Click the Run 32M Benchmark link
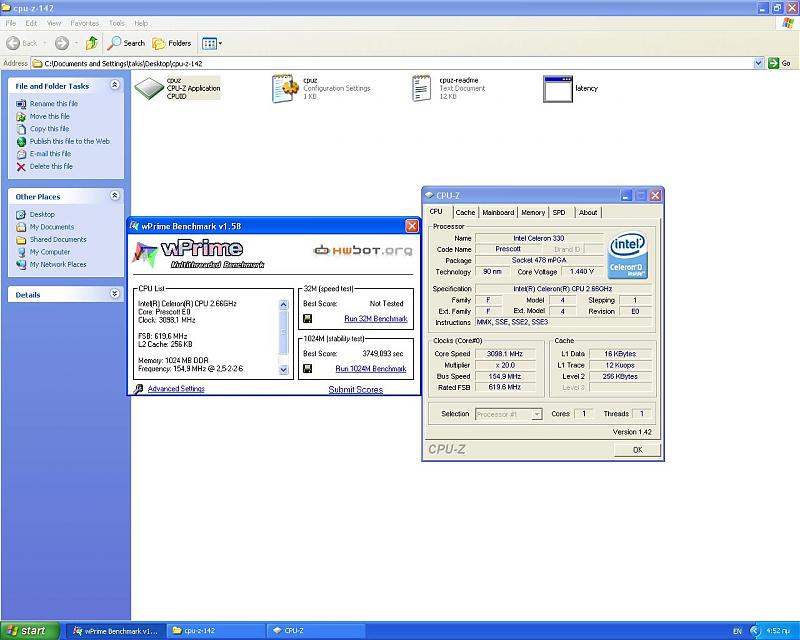The height and width of the screenshot is (640, 800). point(376,318)
